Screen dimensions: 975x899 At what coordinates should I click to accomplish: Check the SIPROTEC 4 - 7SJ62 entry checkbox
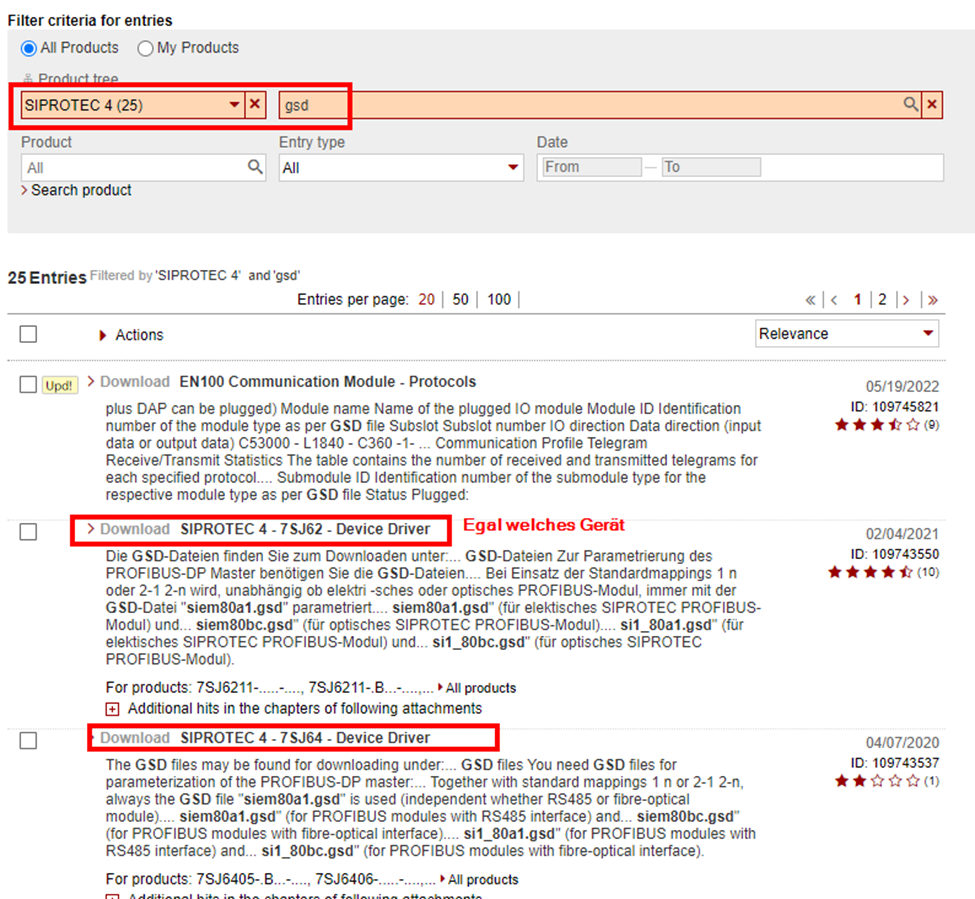(28, 532)
